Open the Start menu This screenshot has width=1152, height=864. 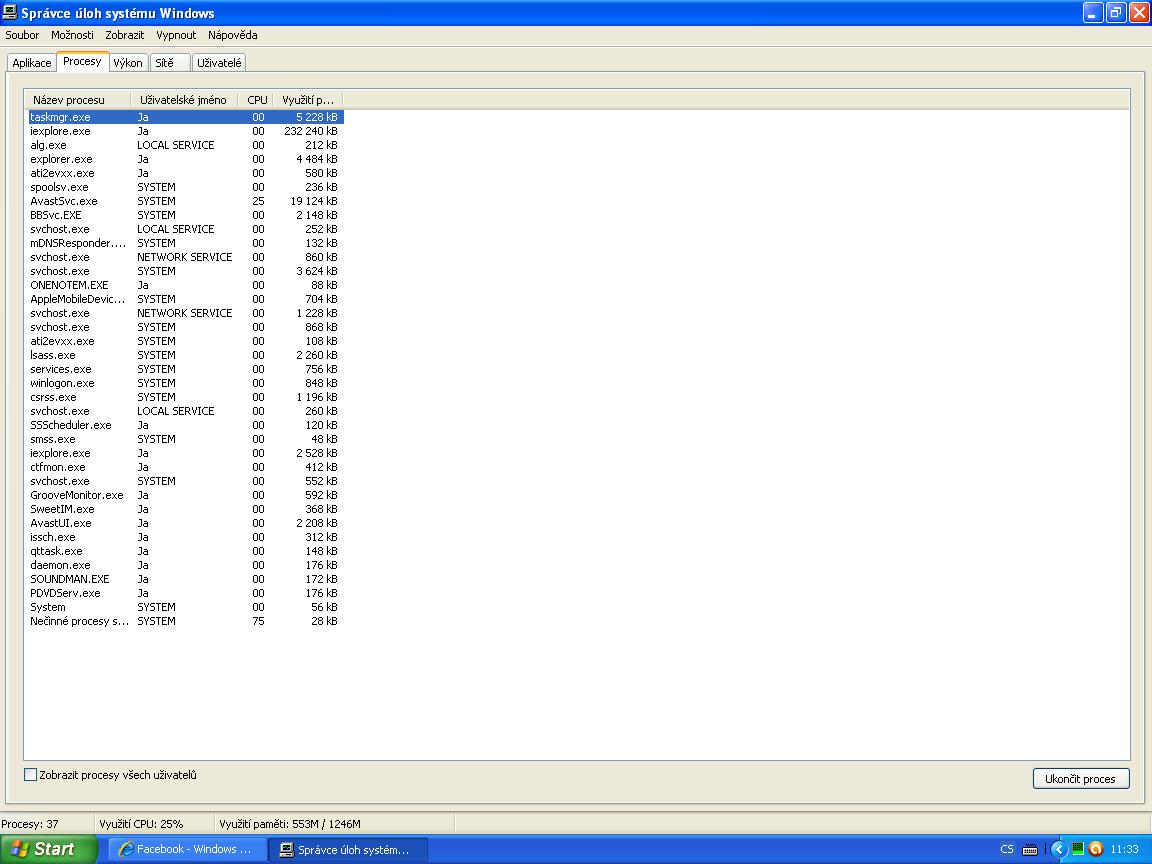tap(48, 849)
